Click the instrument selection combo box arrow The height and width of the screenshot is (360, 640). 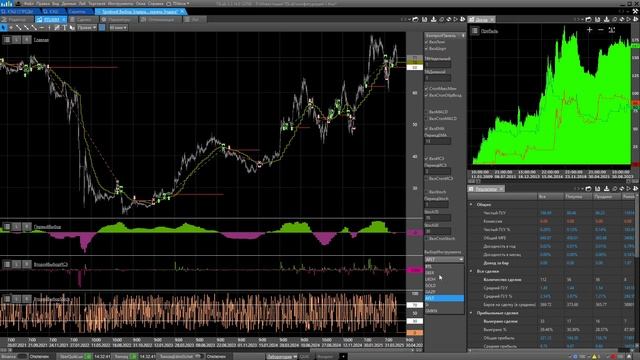(461, 259)
